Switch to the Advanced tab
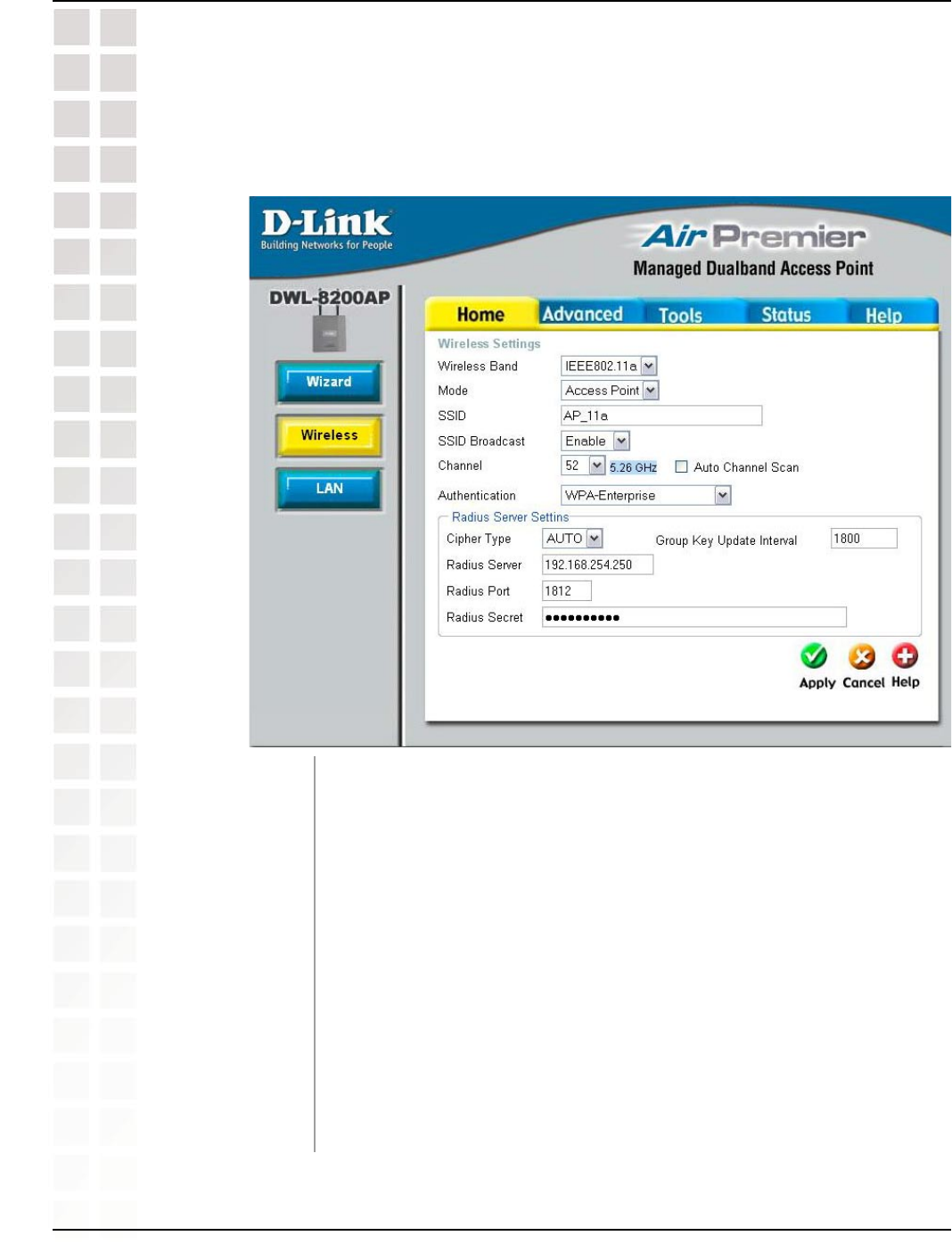The width and height of the screenshot is (952, 1244). (582, 314)
